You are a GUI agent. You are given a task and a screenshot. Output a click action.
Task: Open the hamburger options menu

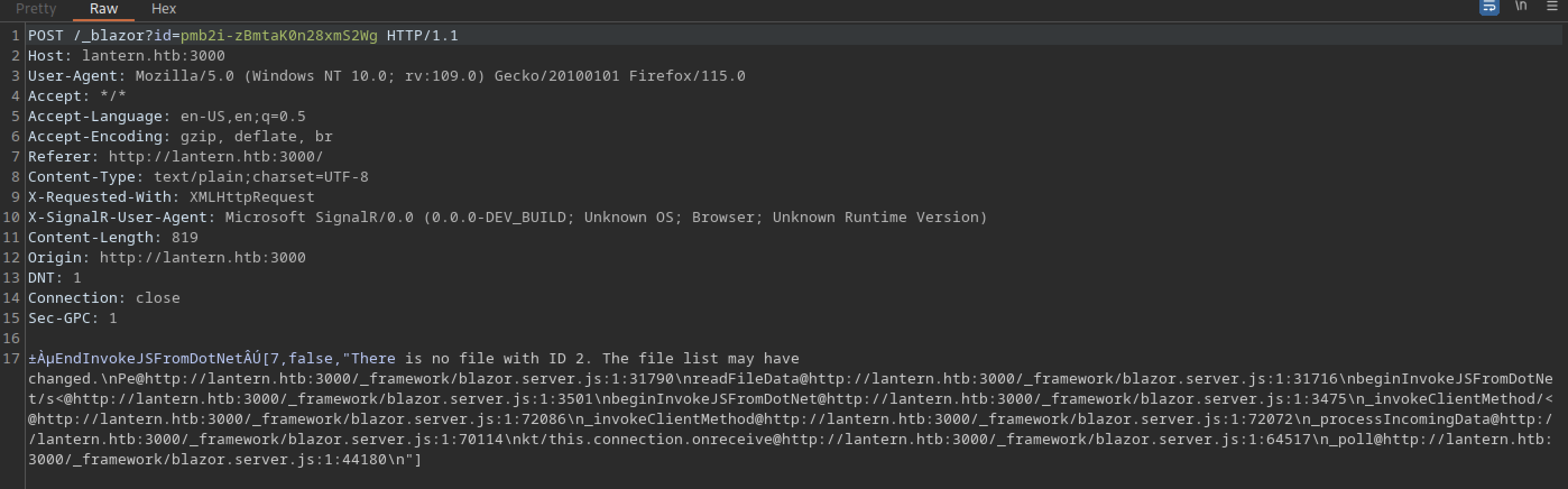click(1552, 6)
